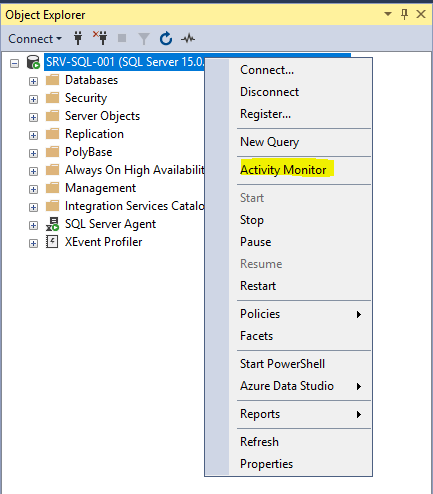Click the Filter funnel toolbar icon

click(x=144, y=39)
